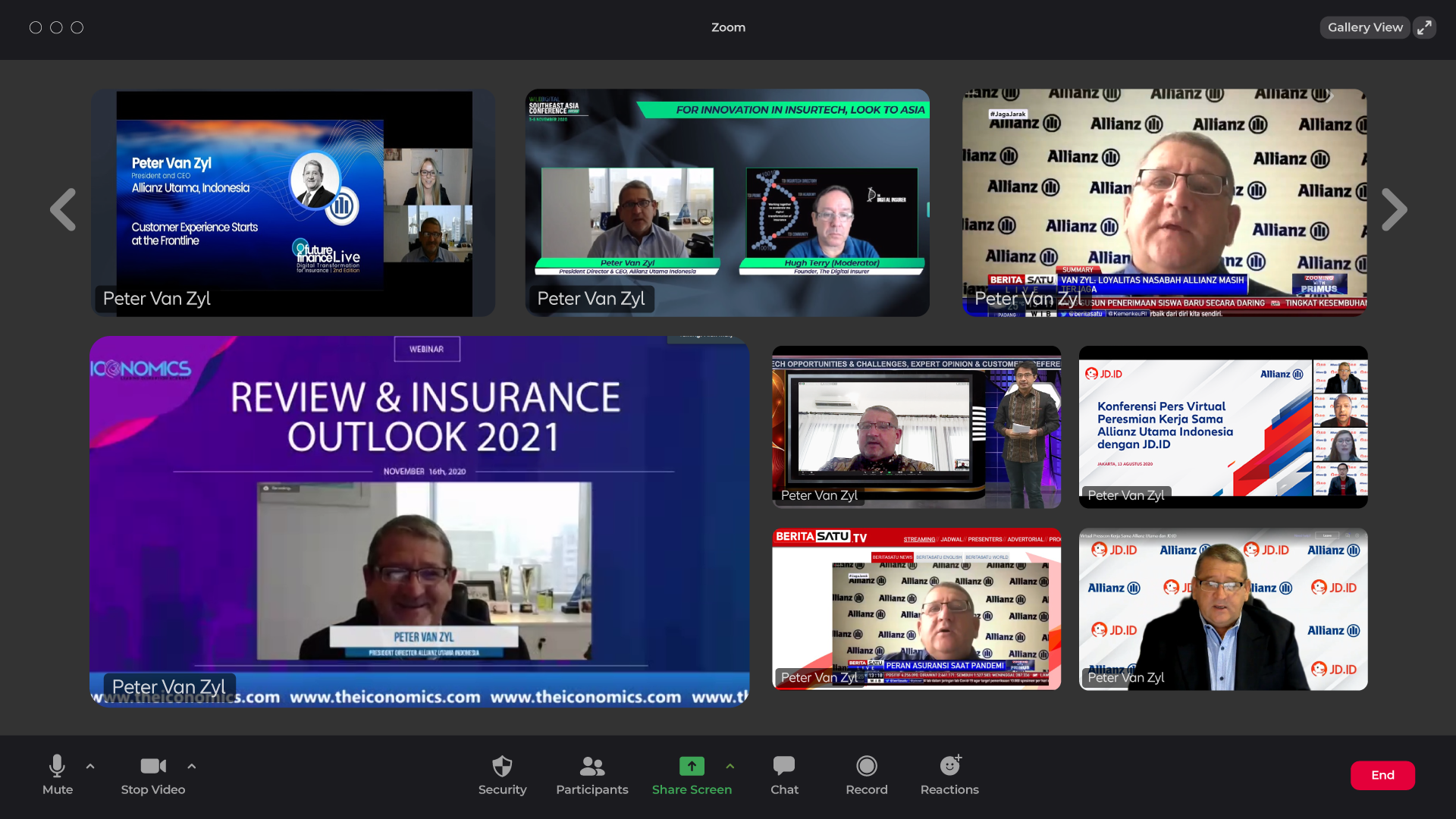Click the red macOS close window dot

click(36, 27)
